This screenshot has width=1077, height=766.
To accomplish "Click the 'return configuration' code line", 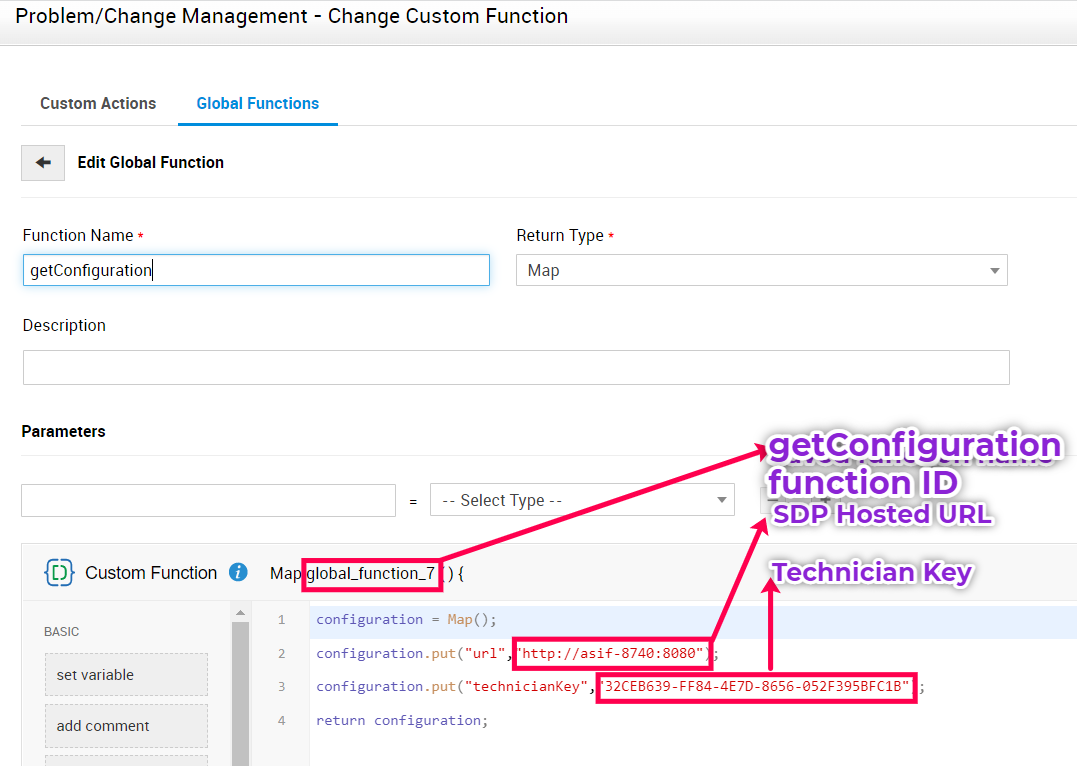I will pos(402,721).
